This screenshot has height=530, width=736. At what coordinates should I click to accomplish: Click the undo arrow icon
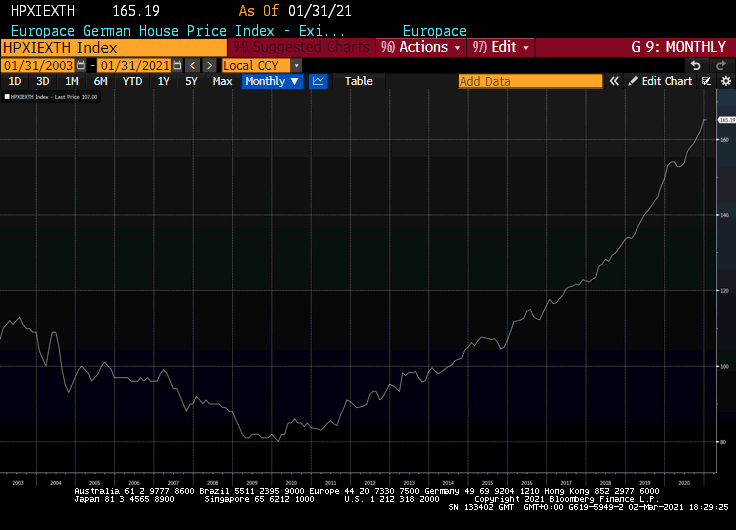pos(696,65)
